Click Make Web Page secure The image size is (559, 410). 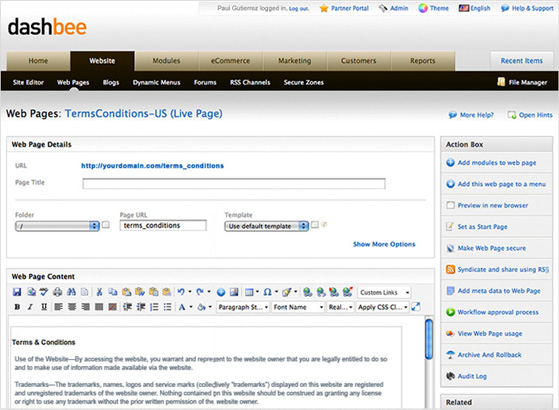[x=492, y=248]
